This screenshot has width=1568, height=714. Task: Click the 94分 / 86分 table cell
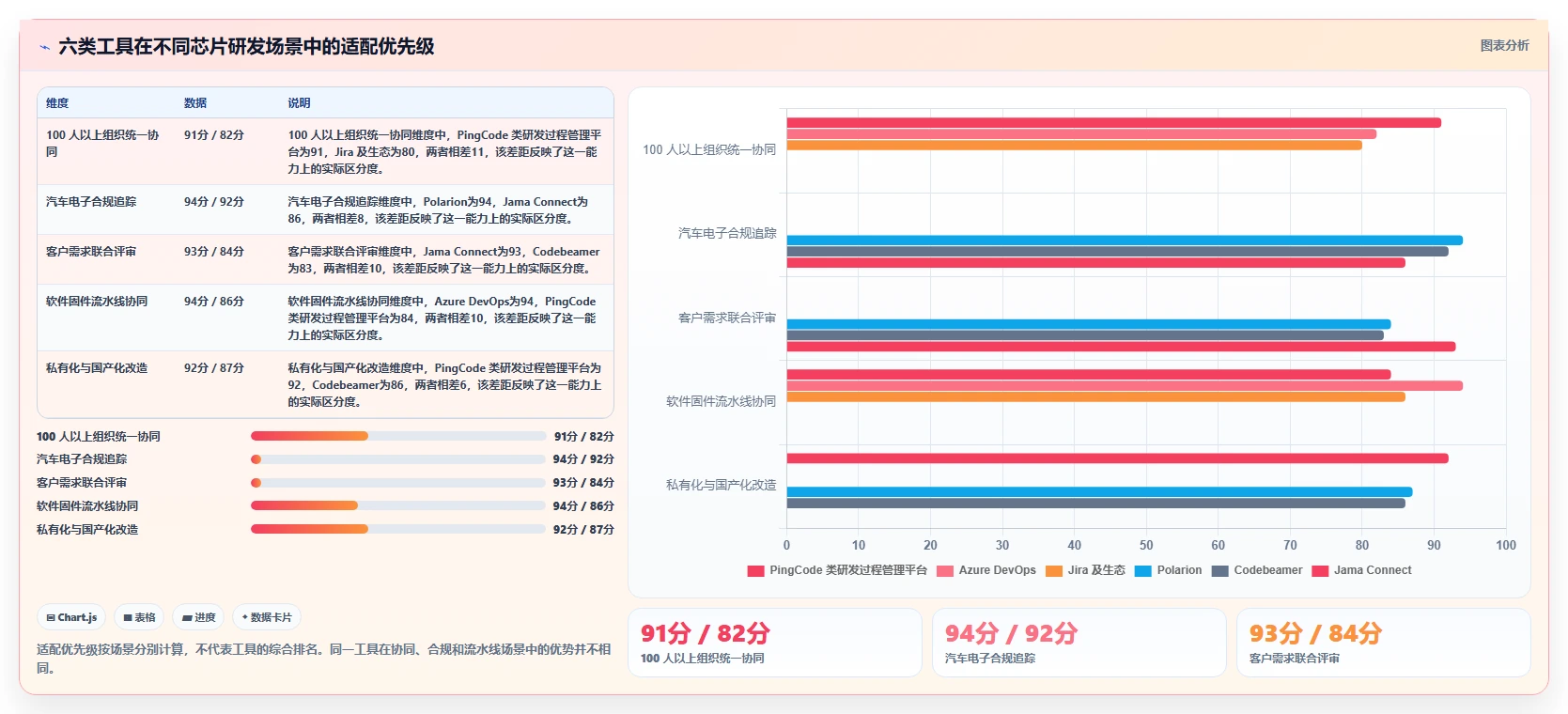click(214, 302)
